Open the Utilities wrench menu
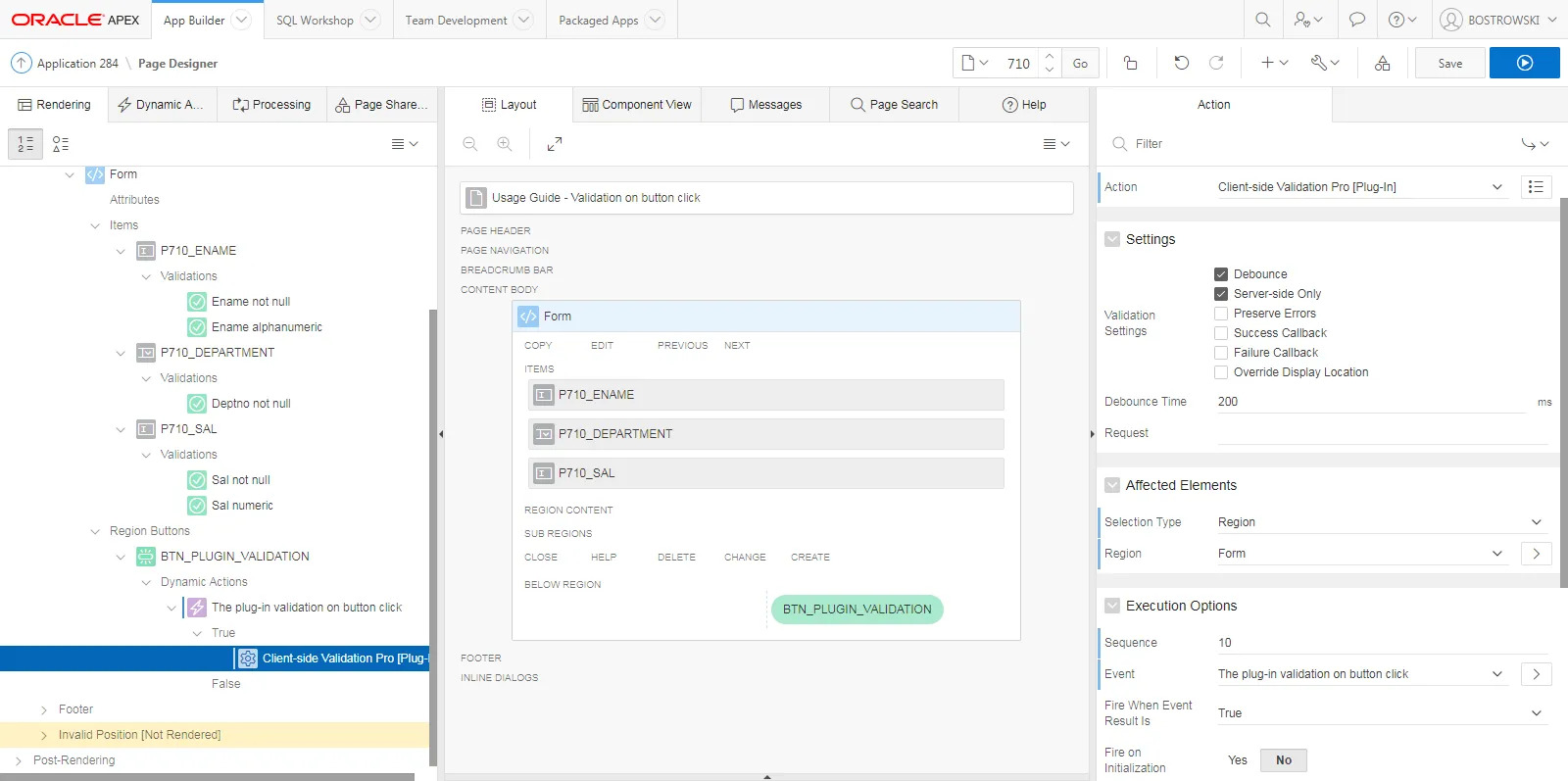1568x781 pixels. [1325, 63]
